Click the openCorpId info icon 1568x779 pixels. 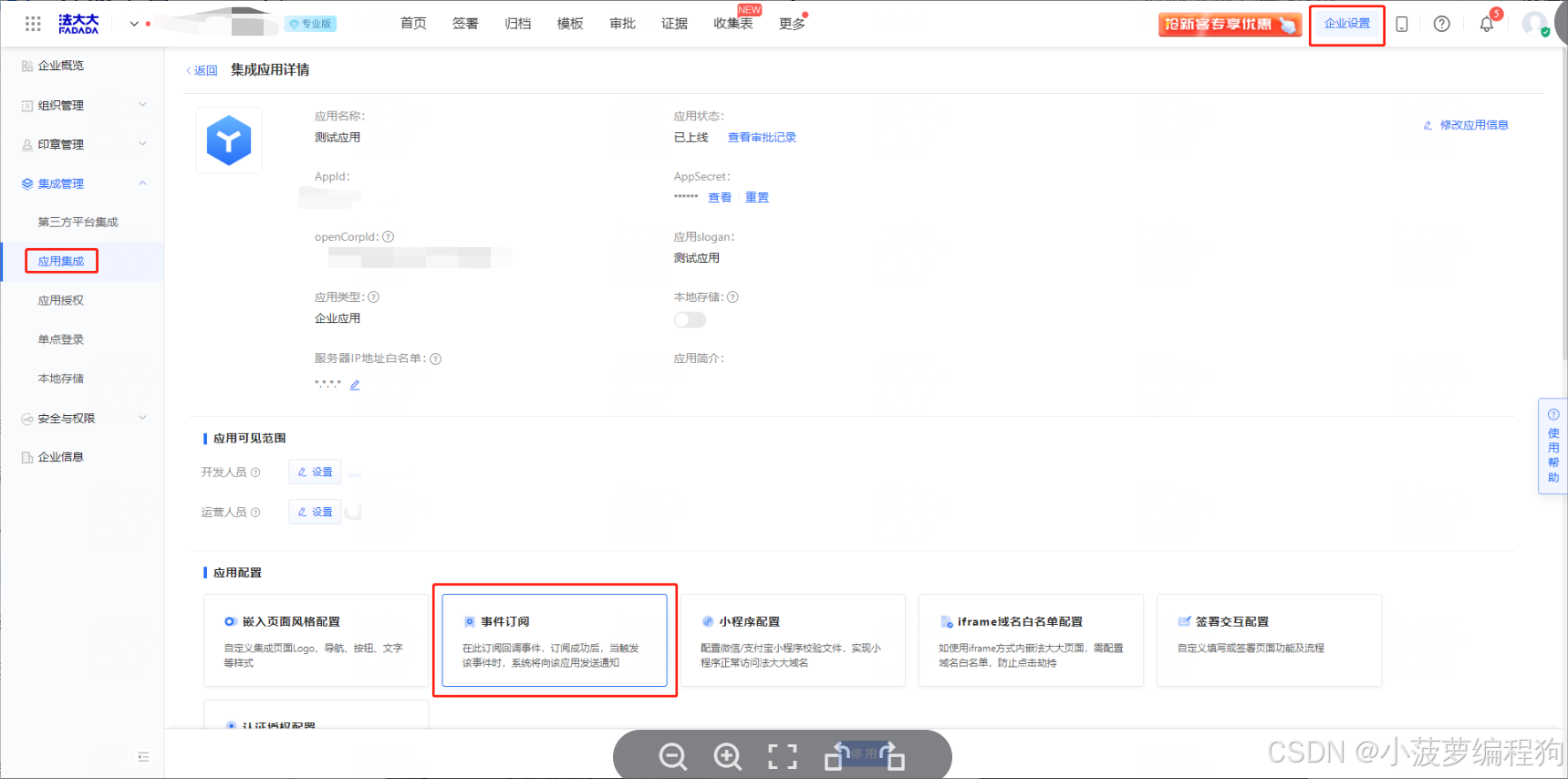388,237
